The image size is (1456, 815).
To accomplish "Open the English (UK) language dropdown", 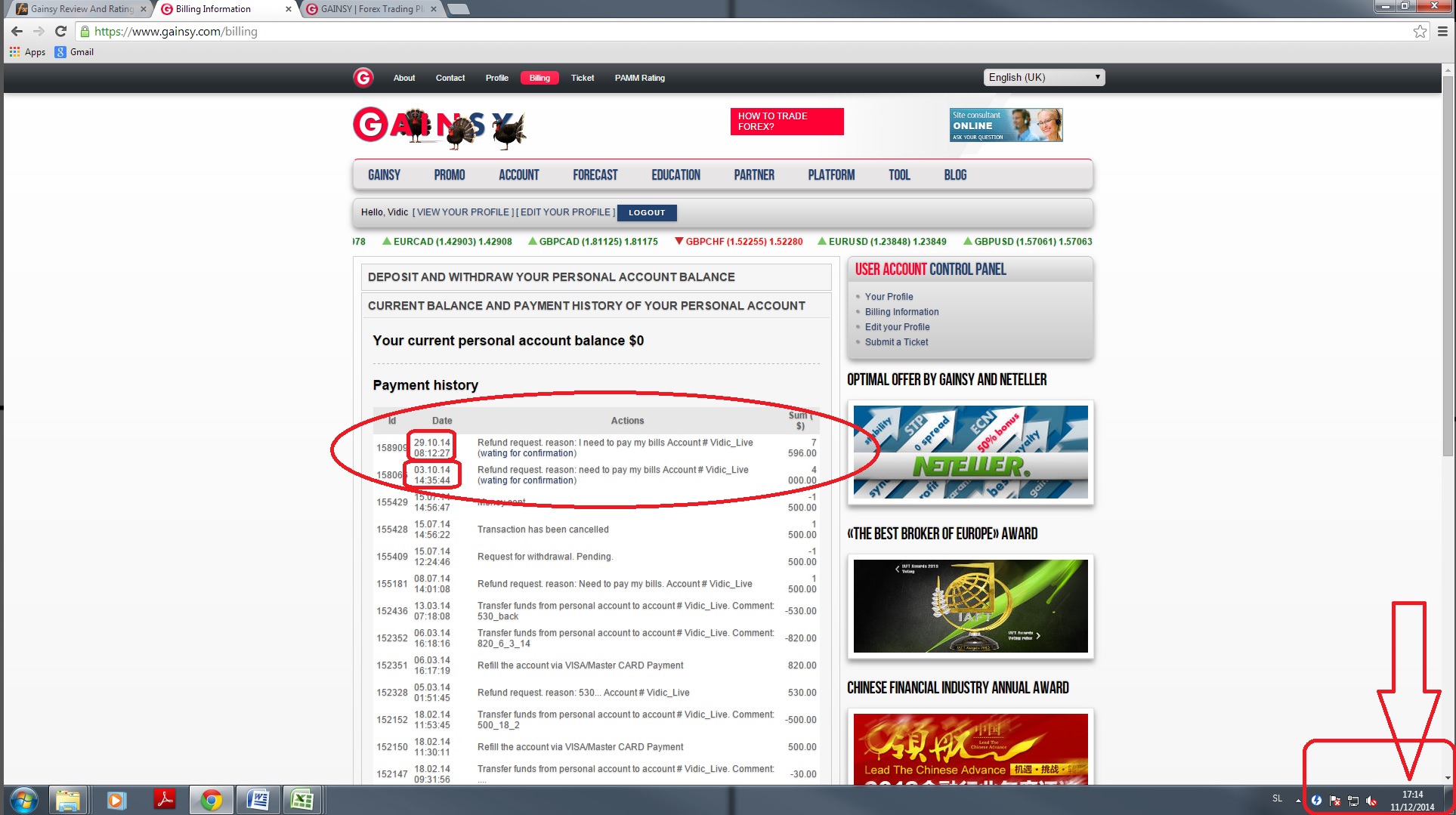I will click(x=1044, y=77).
